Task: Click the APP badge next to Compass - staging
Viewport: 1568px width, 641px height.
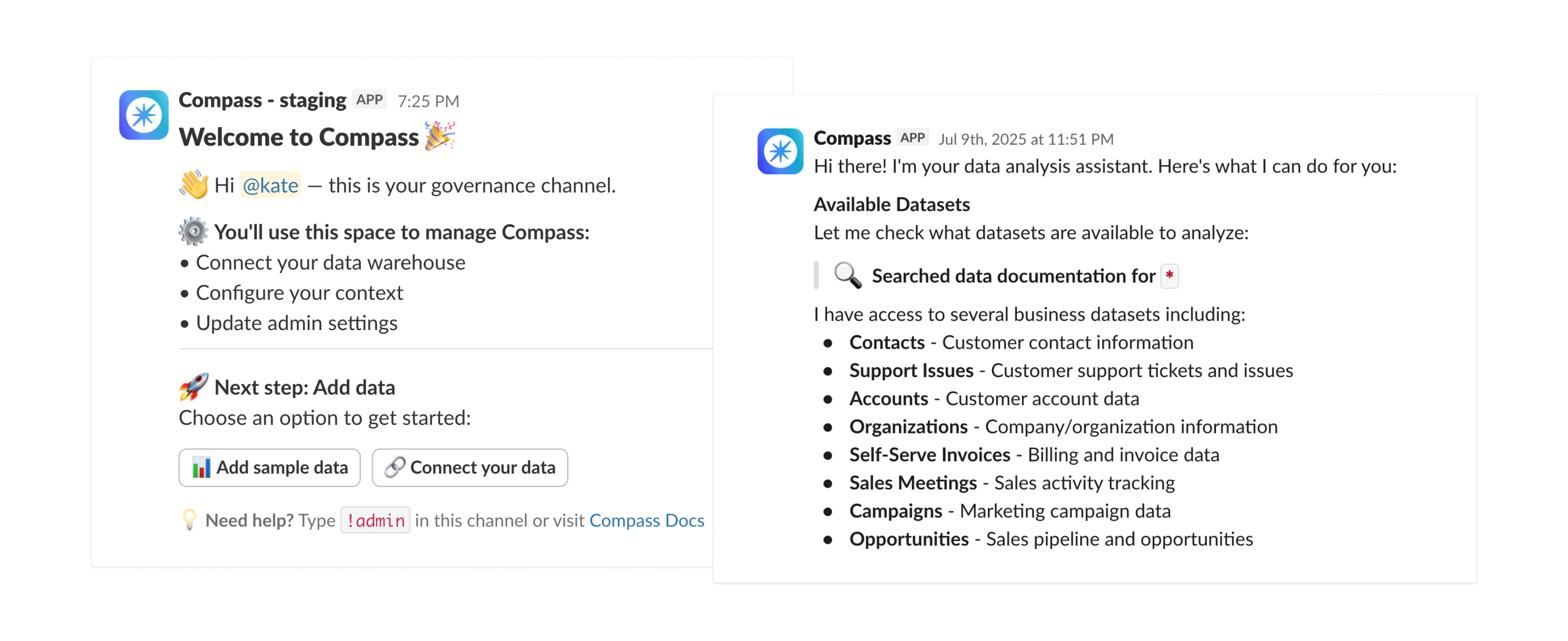Action: pyautogui.click(x=369, y=99)
